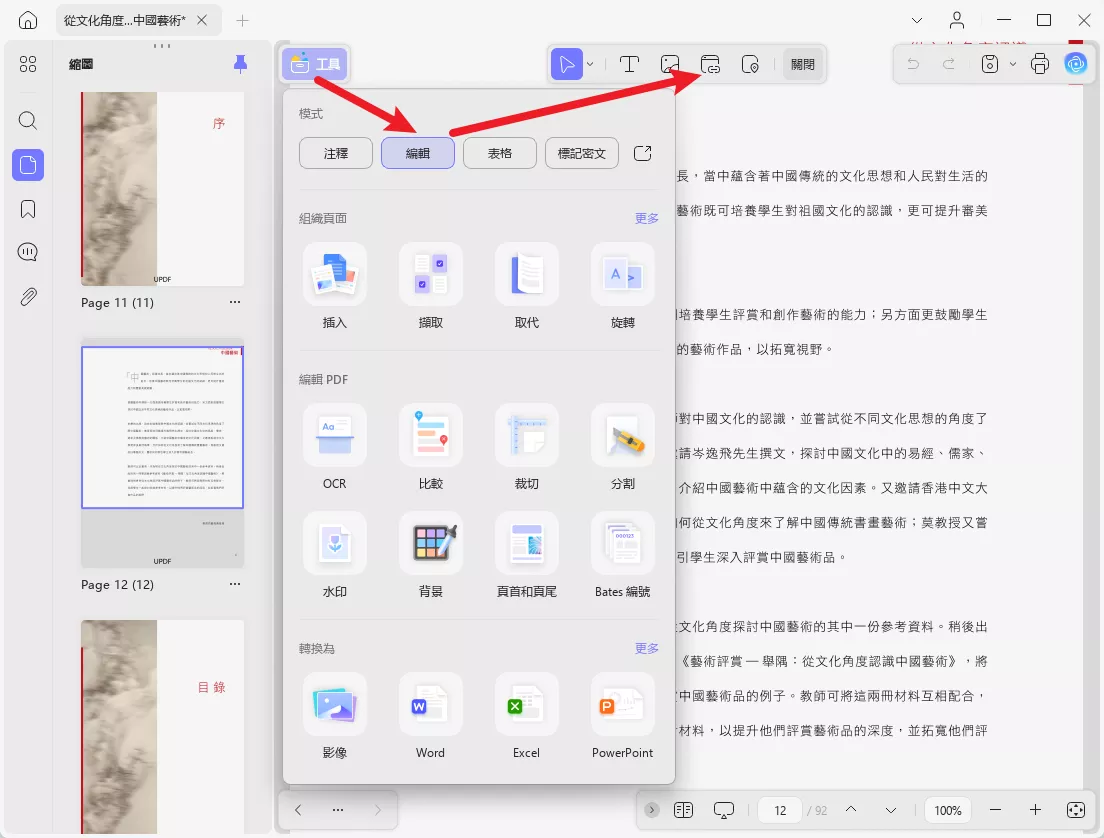Start slideshow presentation icon

[x=723, y=811]
